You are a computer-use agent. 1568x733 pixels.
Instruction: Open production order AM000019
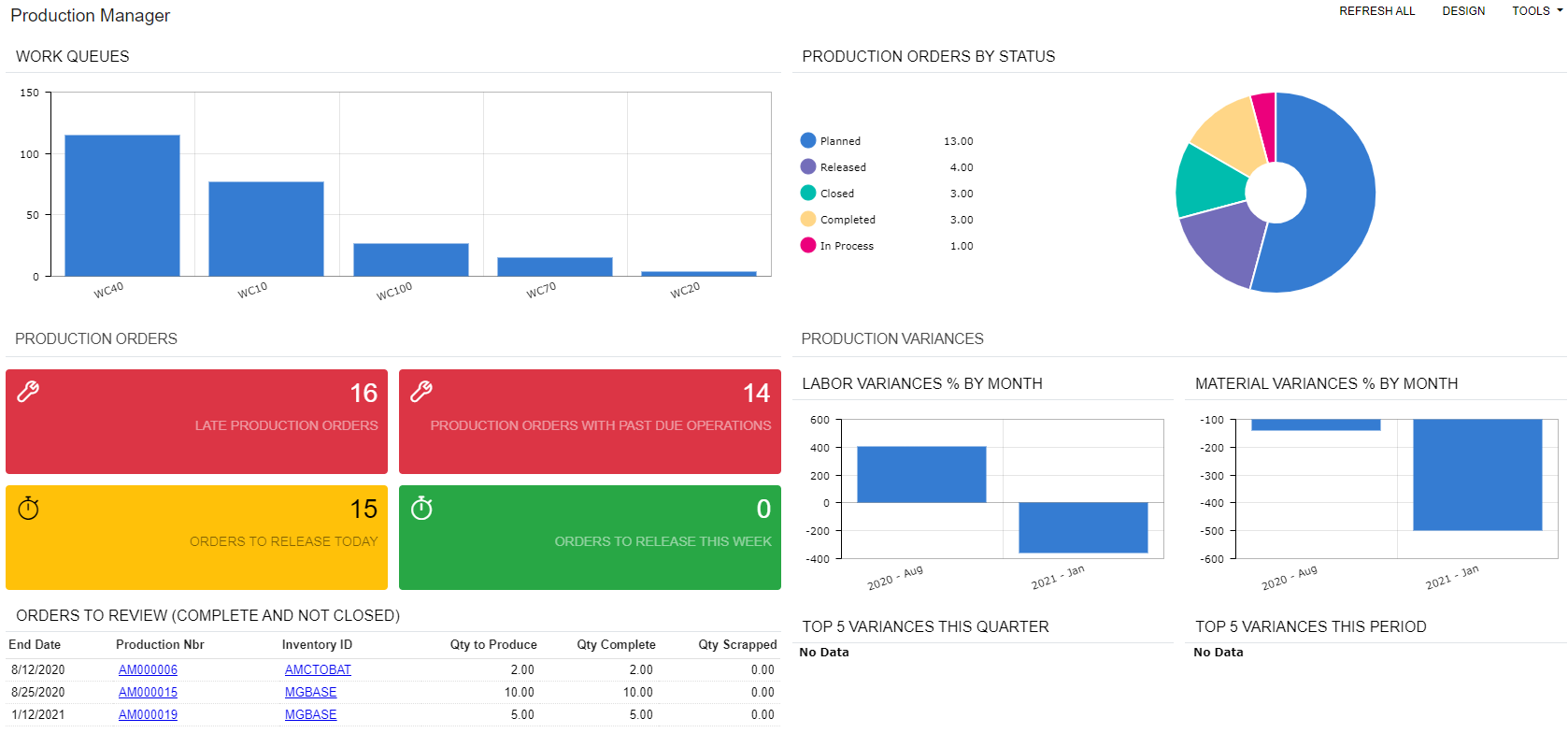[148, 714]
